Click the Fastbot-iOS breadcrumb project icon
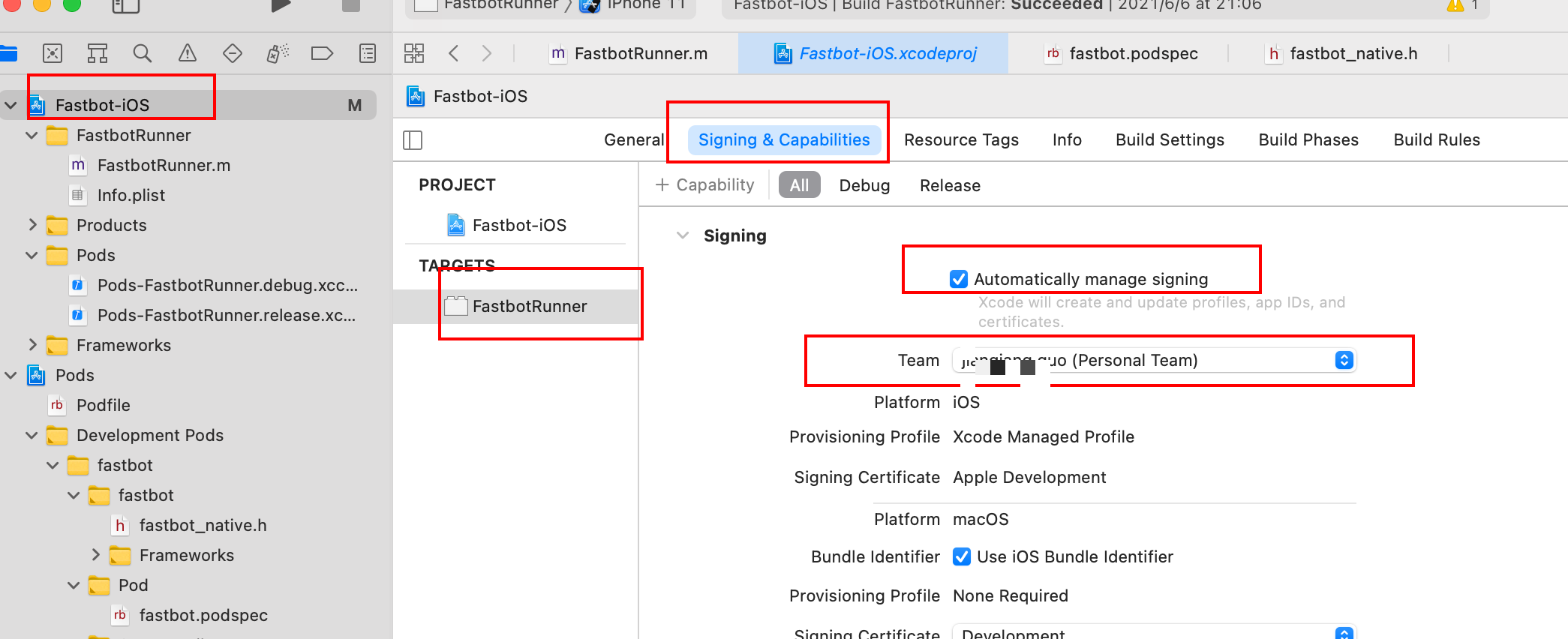The image size is (1568, 639). [415, 96]
